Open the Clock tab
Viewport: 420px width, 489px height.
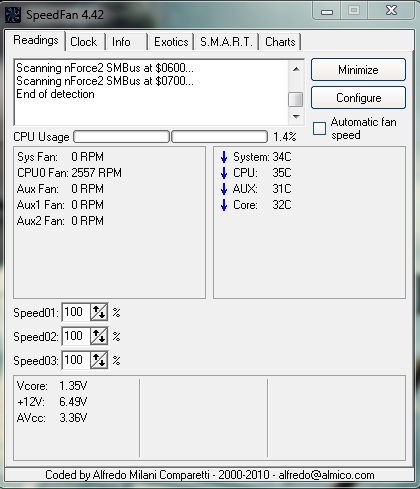84,42
